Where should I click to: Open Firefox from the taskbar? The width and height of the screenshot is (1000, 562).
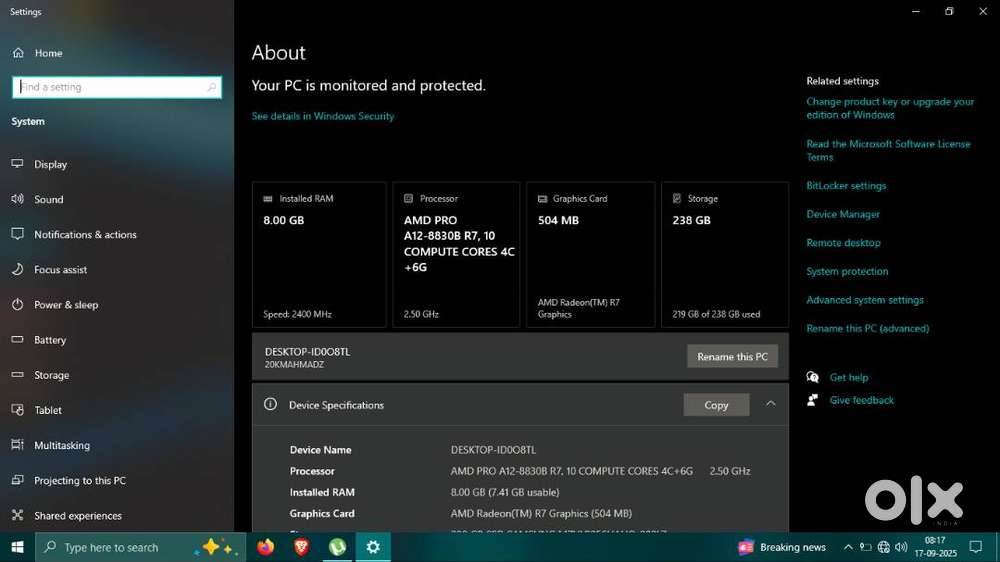click(265, 547)
